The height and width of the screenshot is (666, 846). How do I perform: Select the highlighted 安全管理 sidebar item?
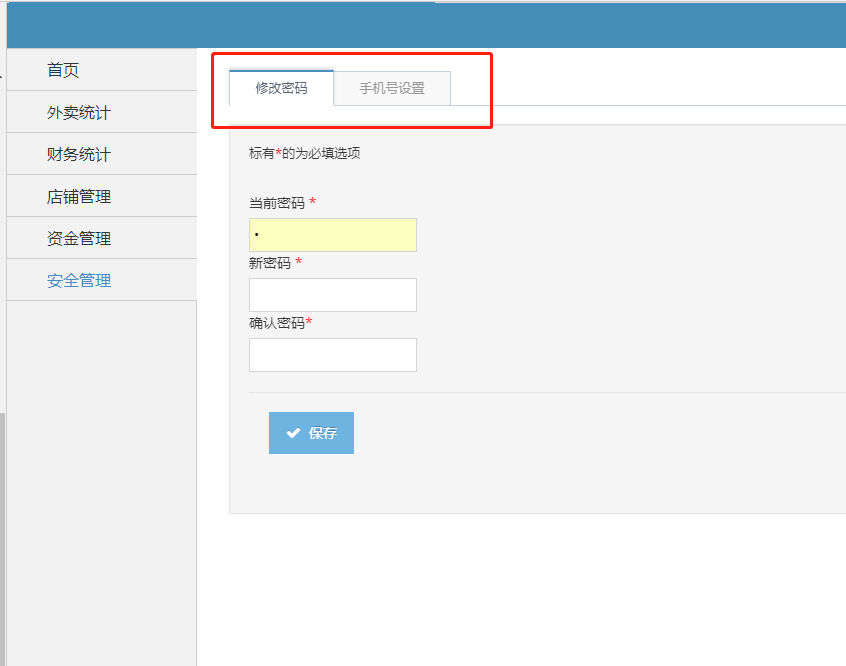[78, 281]
